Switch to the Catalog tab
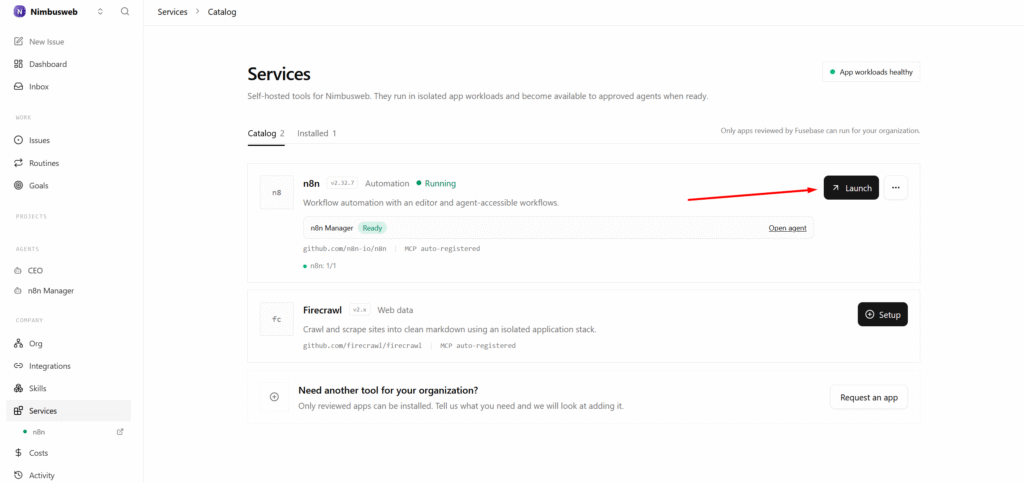This screenshot has height=483, width=1024. point(266,133)
